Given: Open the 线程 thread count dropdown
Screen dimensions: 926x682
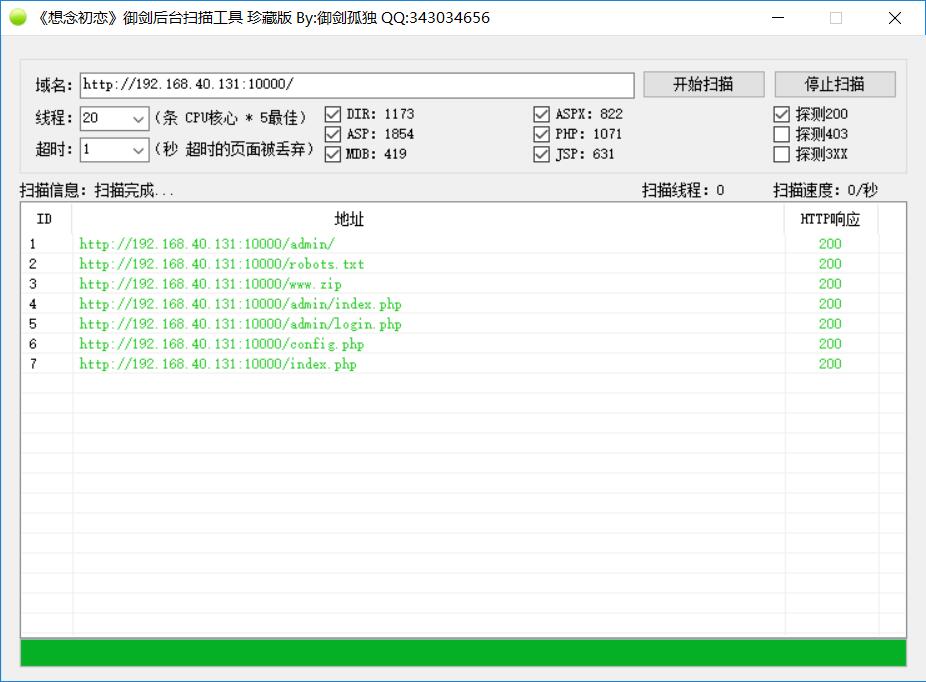Looking at the screenshot, I should (138, 118).
